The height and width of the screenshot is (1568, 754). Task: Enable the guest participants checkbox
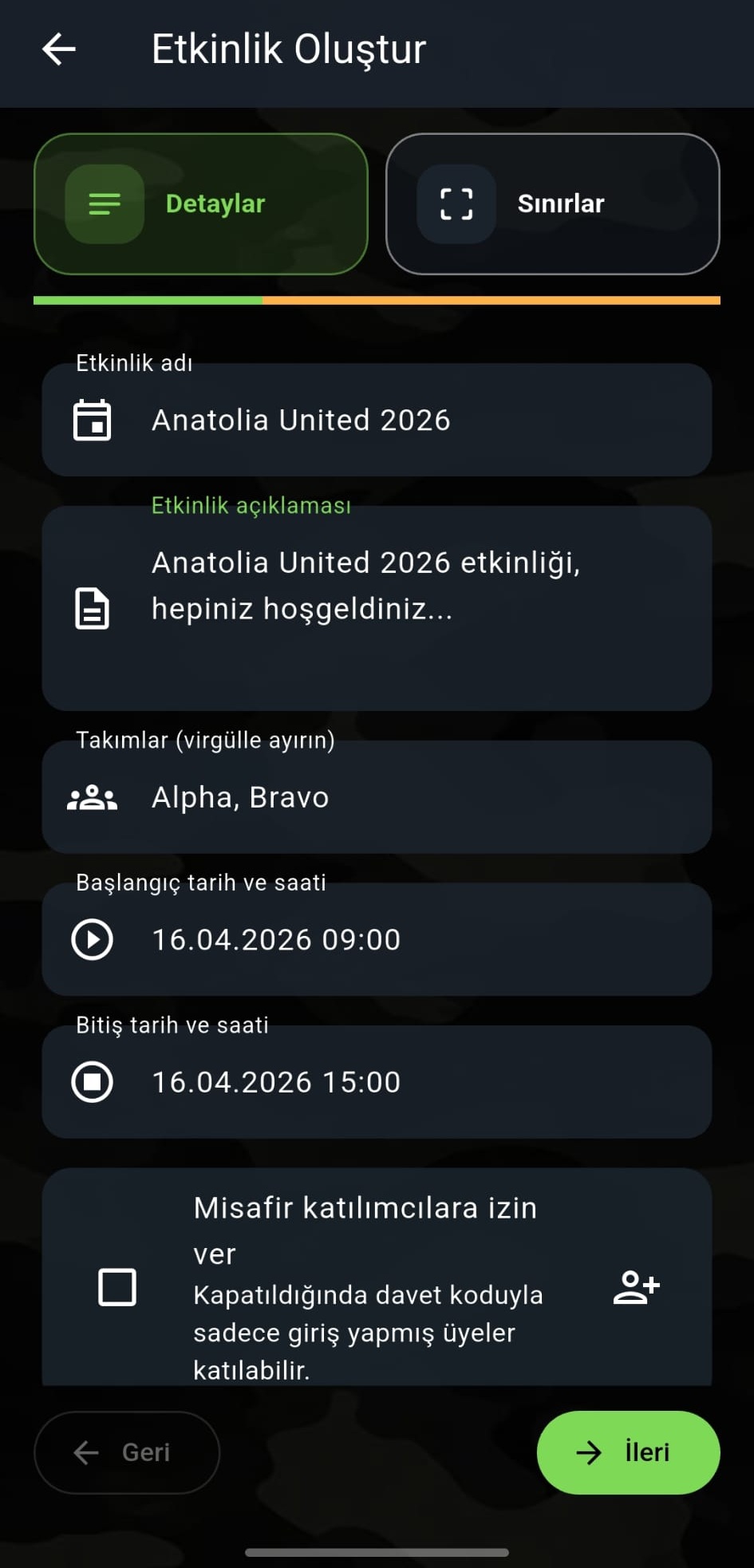(117, 1287)
